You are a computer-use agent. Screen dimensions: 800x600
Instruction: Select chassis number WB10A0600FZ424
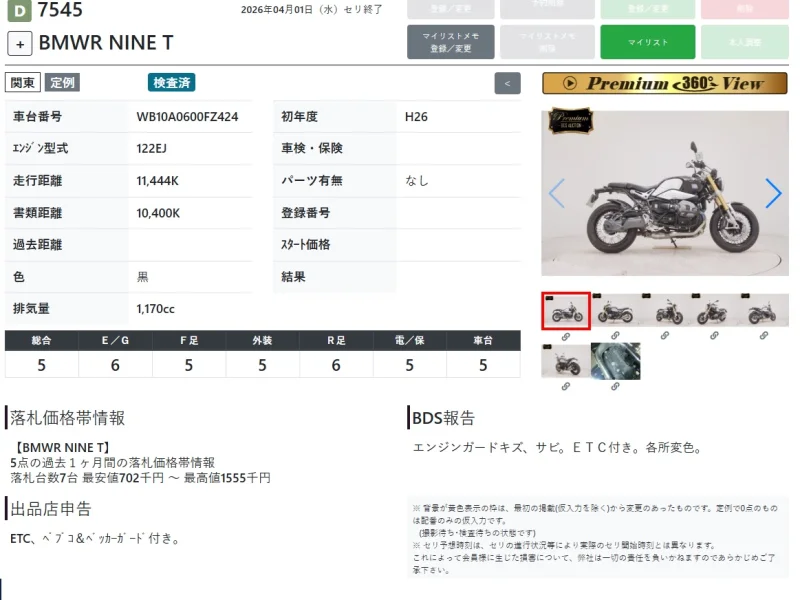pyautogui.click(x=187, y=117)
